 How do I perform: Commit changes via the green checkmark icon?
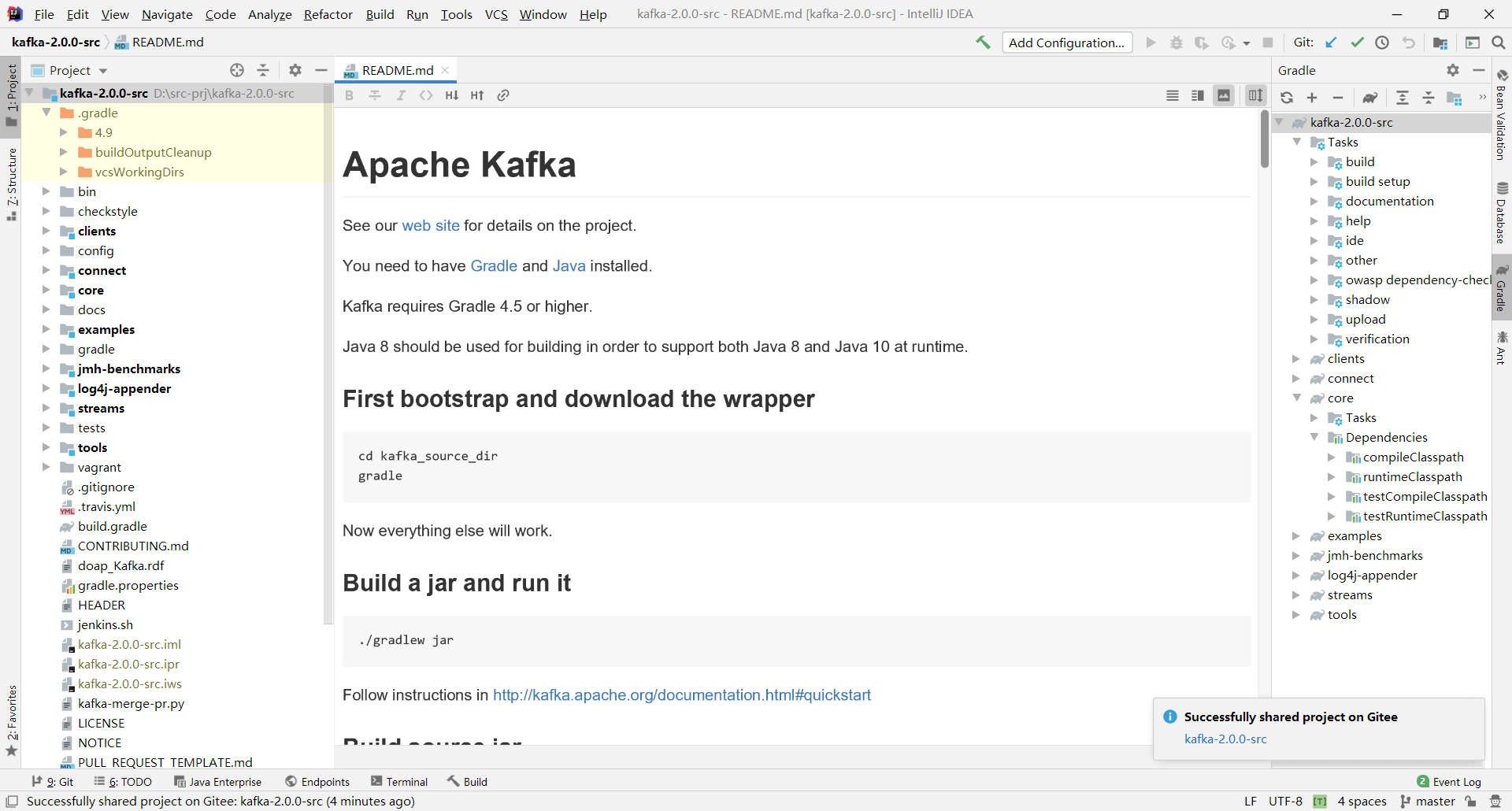pyautogui.click(x=1357, y=43)
